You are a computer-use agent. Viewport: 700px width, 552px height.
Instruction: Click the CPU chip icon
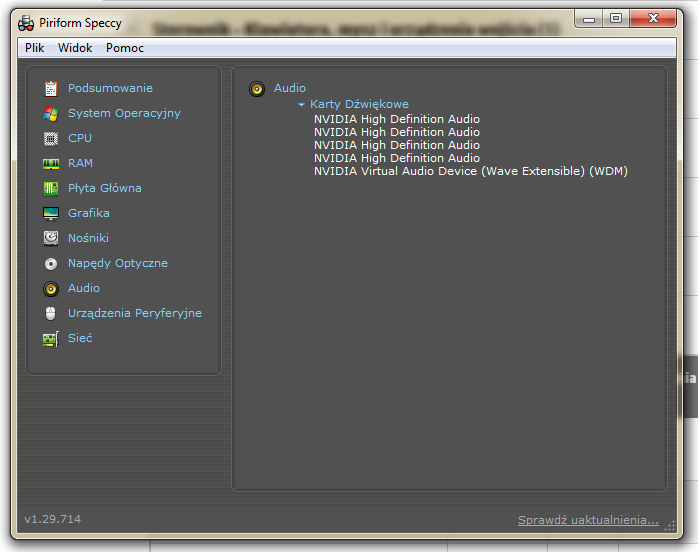tap(51, 139)
